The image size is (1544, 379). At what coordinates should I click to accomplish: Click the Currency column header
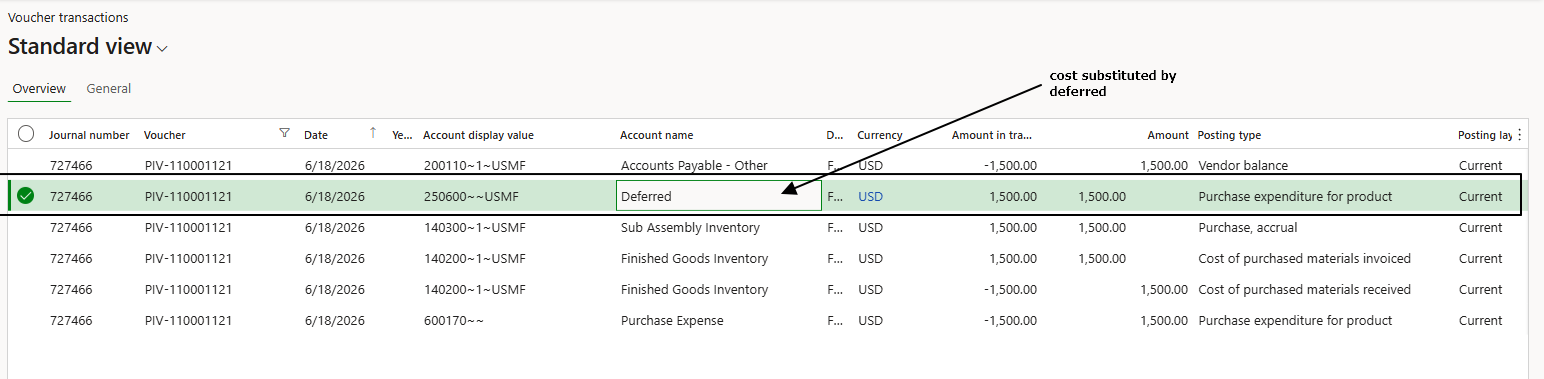tap(880, 135)
